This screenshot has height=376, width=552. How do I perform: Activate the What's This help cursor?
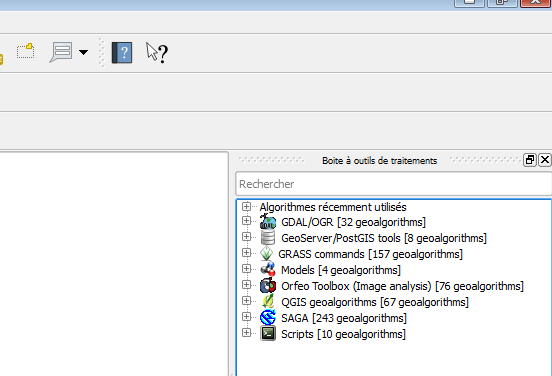[x=157, y=53]
